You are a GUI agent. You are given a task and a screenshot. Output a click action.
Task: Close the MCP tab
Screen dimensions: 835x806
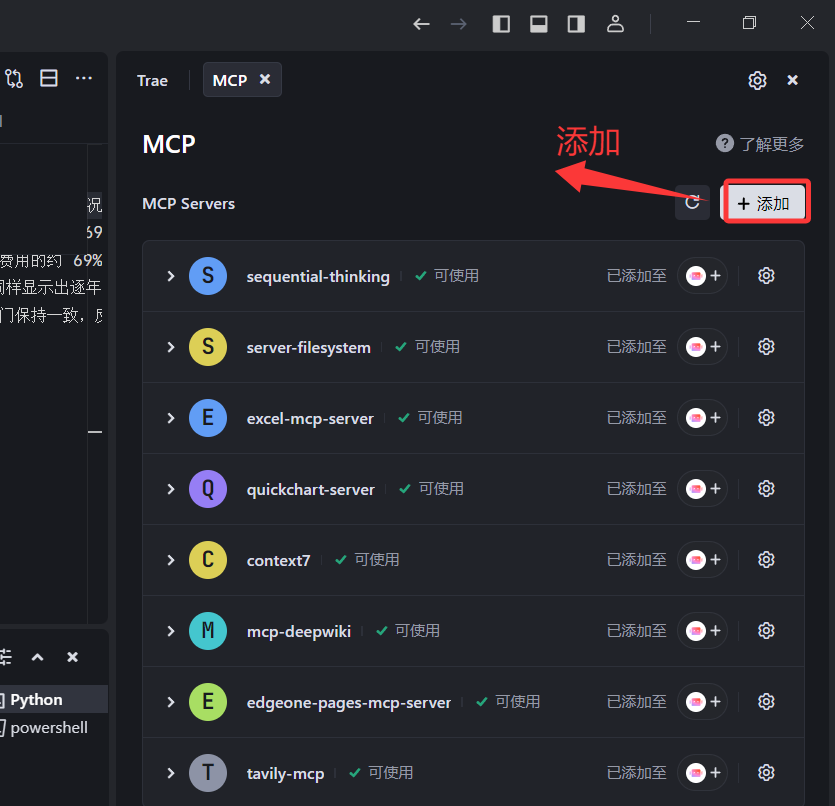(265, 79)
